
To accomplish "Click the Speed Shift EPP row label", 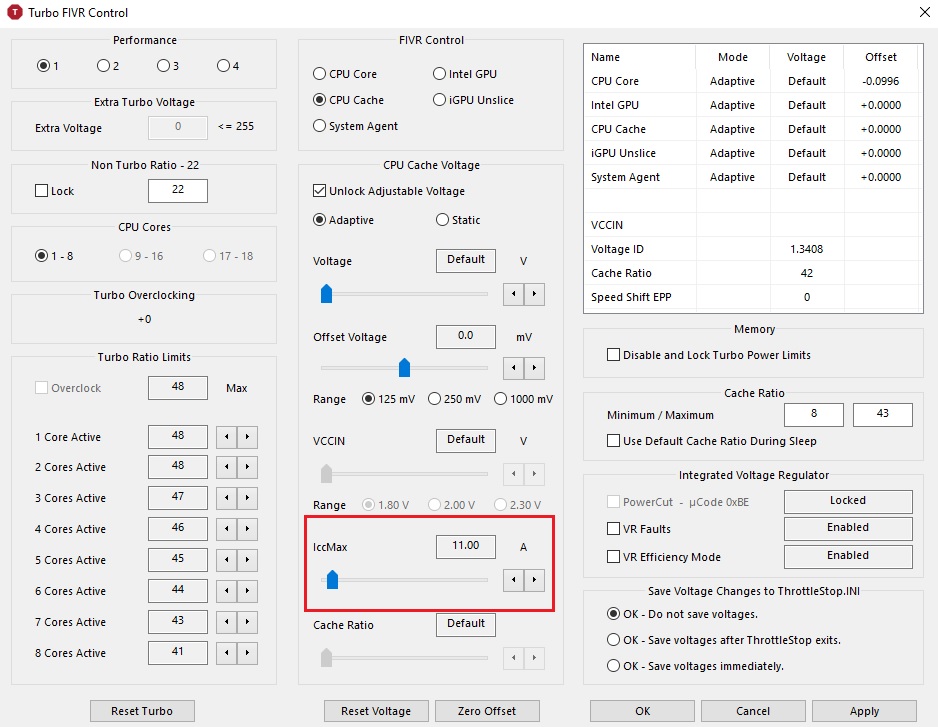I will pos(631,297).
